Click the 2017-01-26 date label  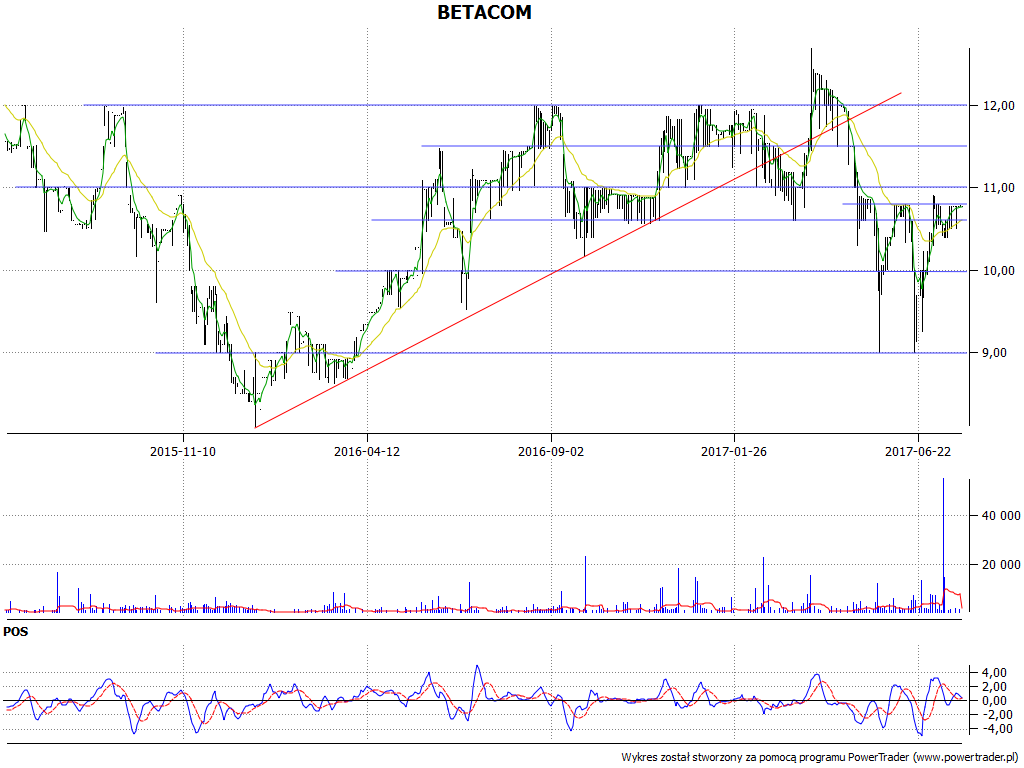734,451
